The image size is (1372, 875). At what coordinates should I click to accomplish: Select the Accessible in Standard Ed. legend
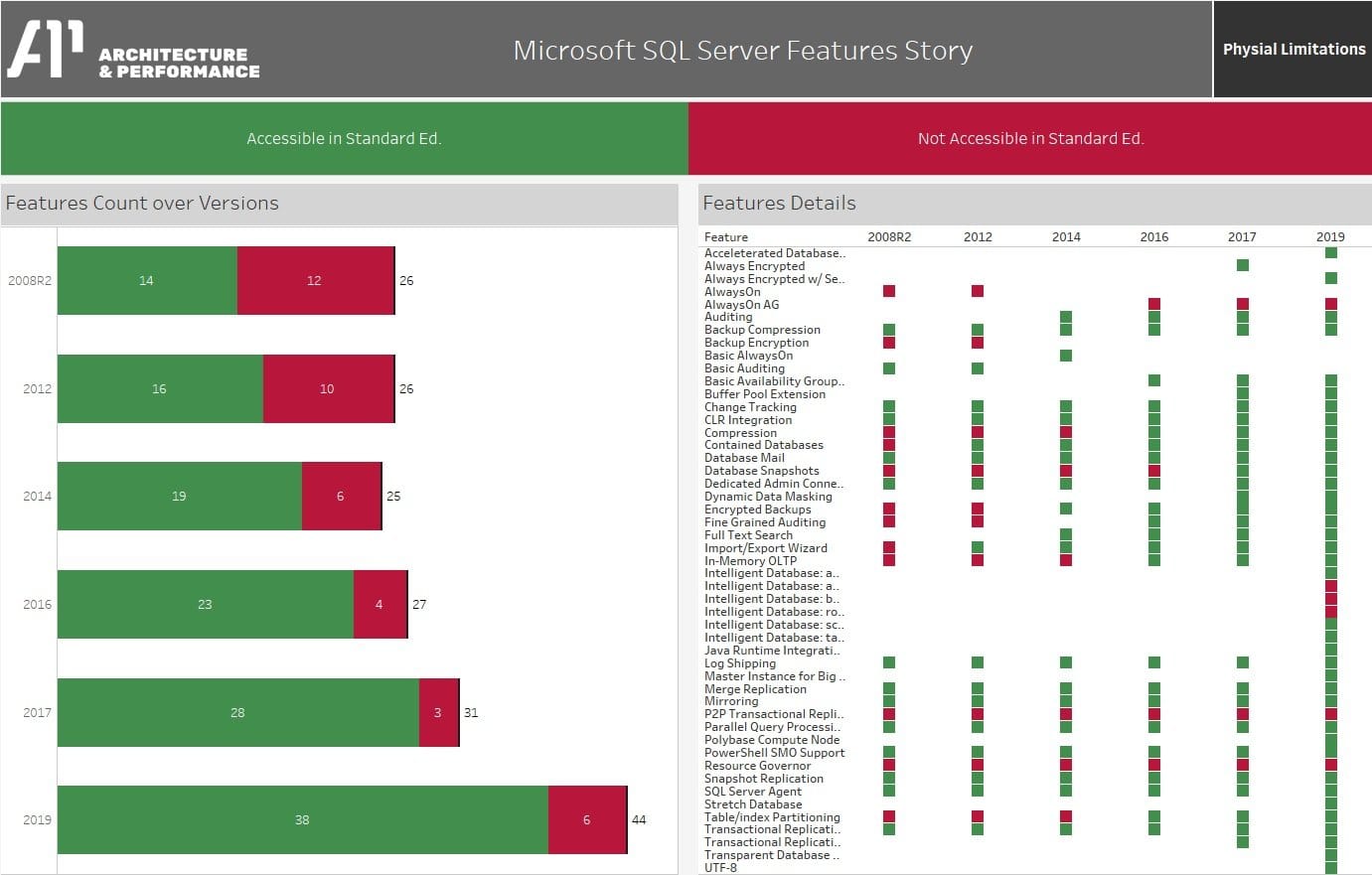(344, 139)
